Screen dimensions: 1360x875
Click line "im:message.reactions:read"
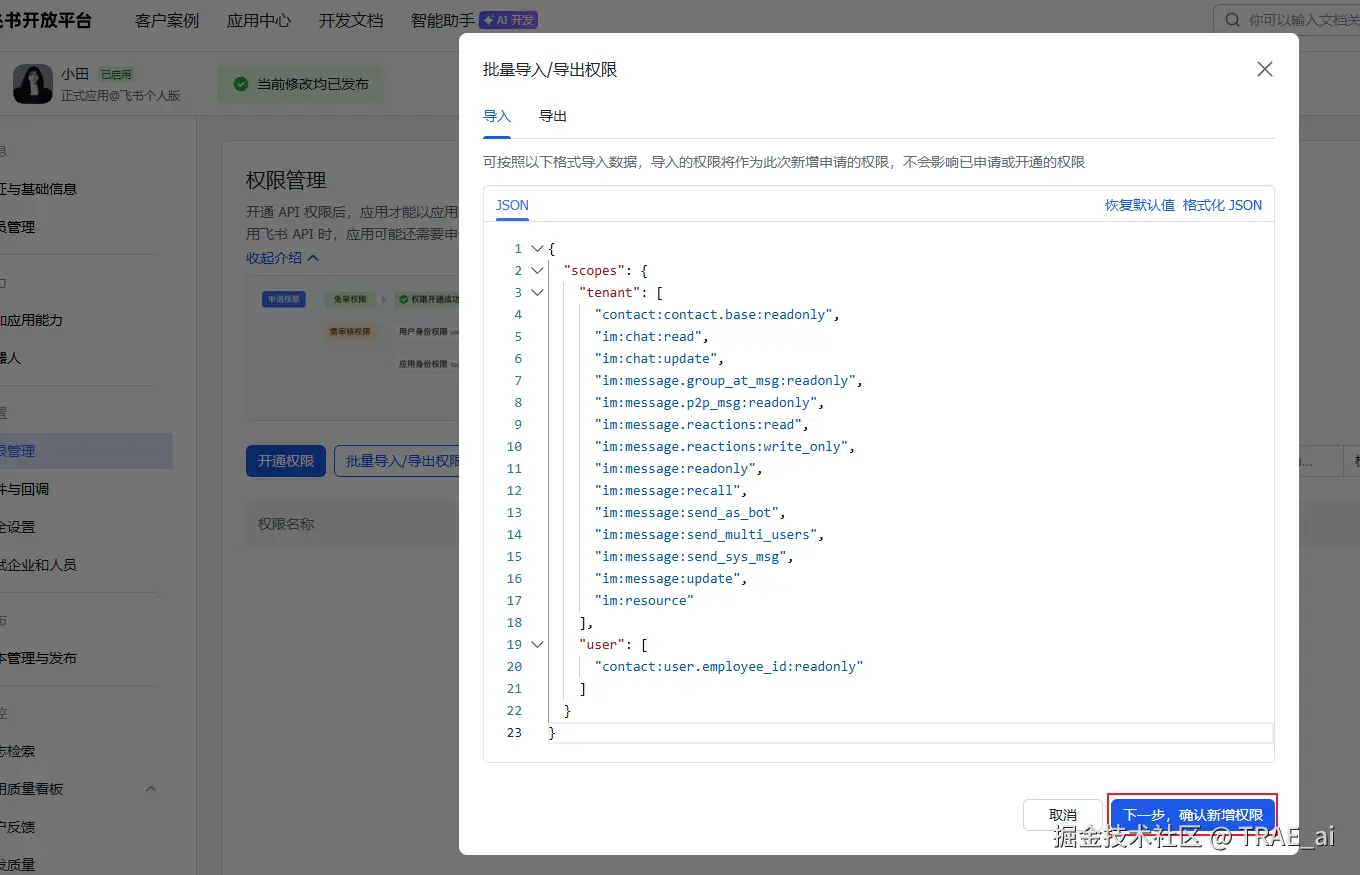697,425
